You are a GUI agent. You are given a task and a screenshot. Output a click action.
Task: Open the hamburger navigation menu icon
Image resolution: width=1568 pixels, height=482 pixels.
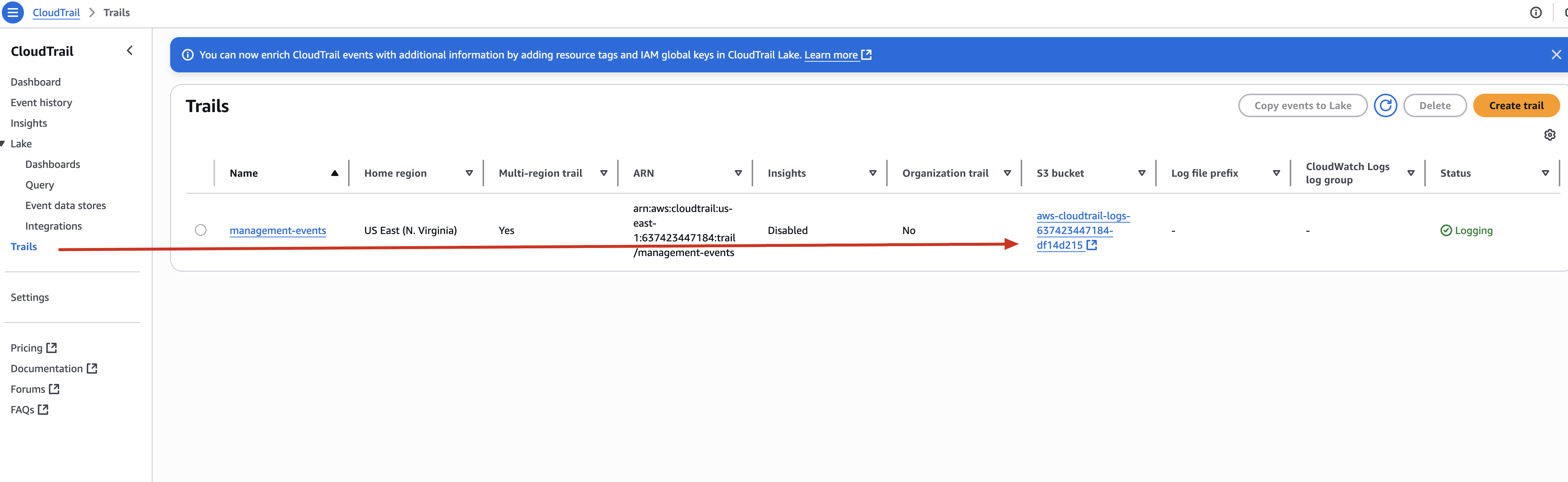[x=13, y=12]
